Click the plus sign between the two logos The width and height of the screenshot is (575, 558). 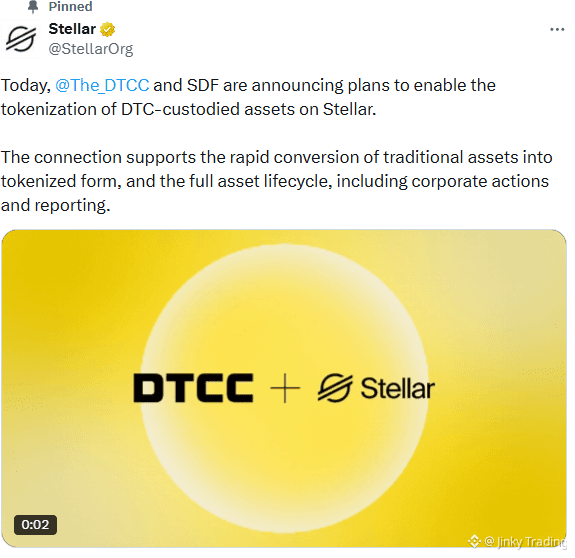(285, 388)
